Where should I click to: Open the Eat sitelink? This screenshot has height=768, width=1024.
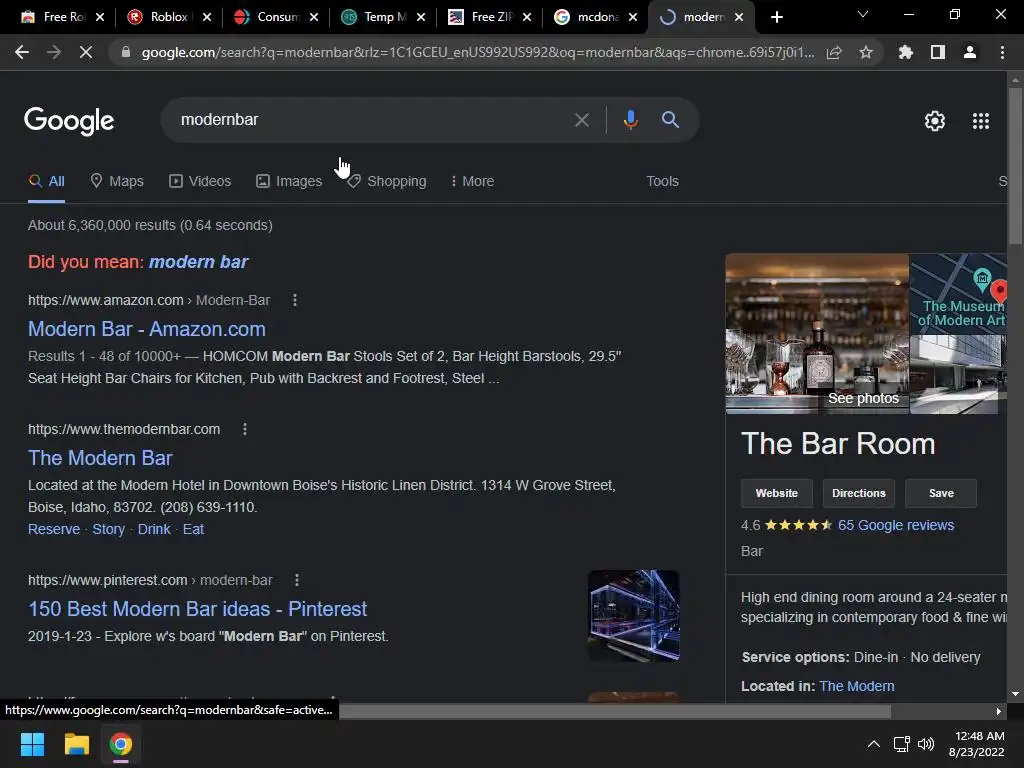[x=193, y=529]
